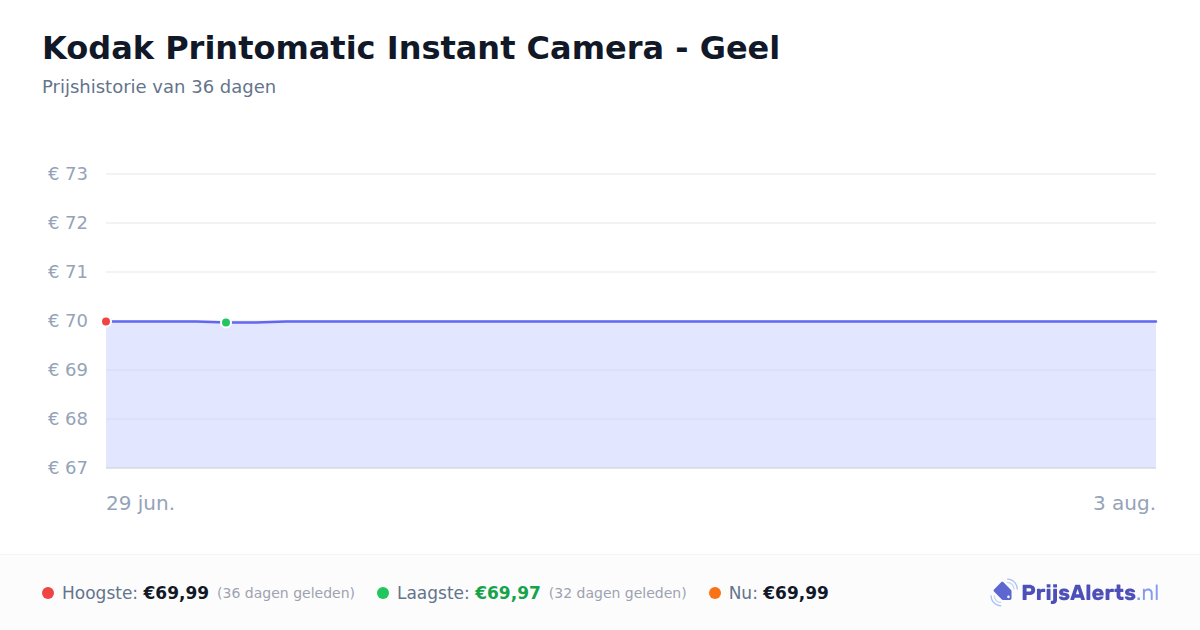This screenshot has width=1200, height=630.
Task: Click the € 67 axis label
Action: click(x=68, y=468)
